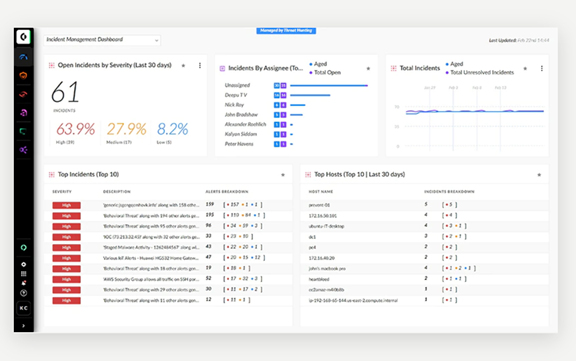
Task: Open Open Incidents widget three-dot menu
Action: coord(200,65)
